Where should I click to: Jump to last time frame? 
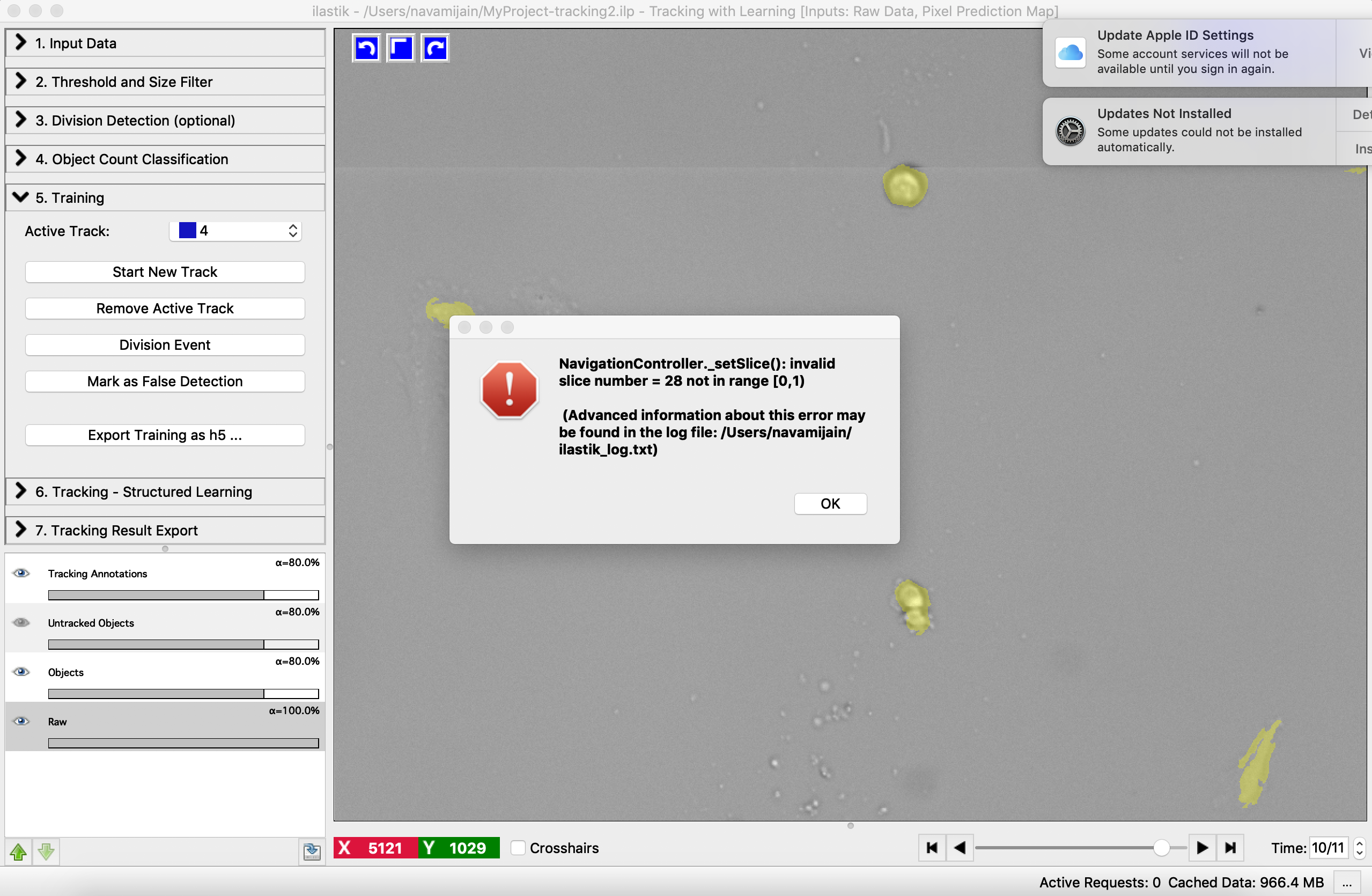(x=1230, y=848)
